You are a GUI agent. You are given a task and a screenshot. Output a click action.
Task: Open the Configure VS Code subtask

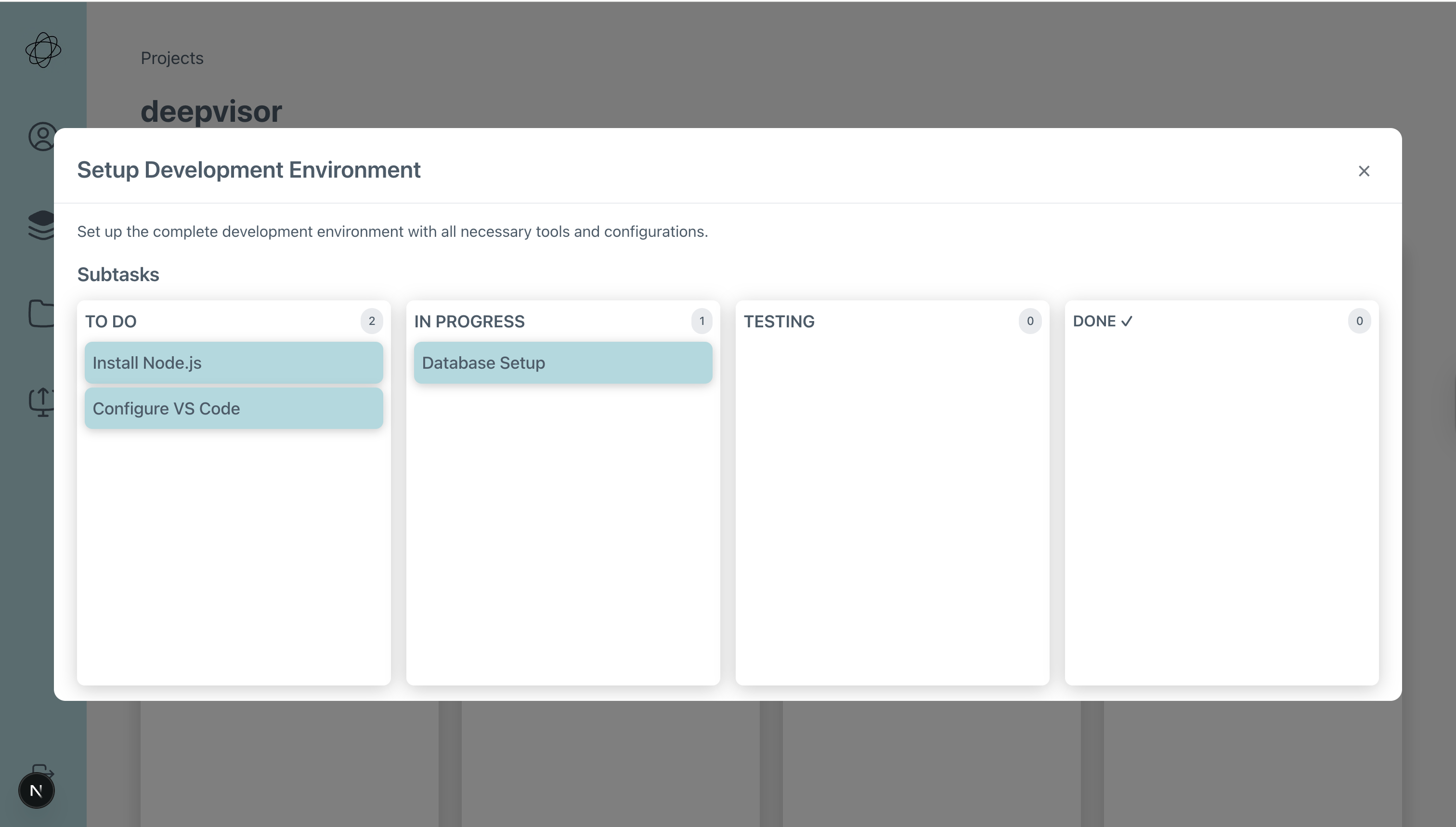click(x=234, y=408)
